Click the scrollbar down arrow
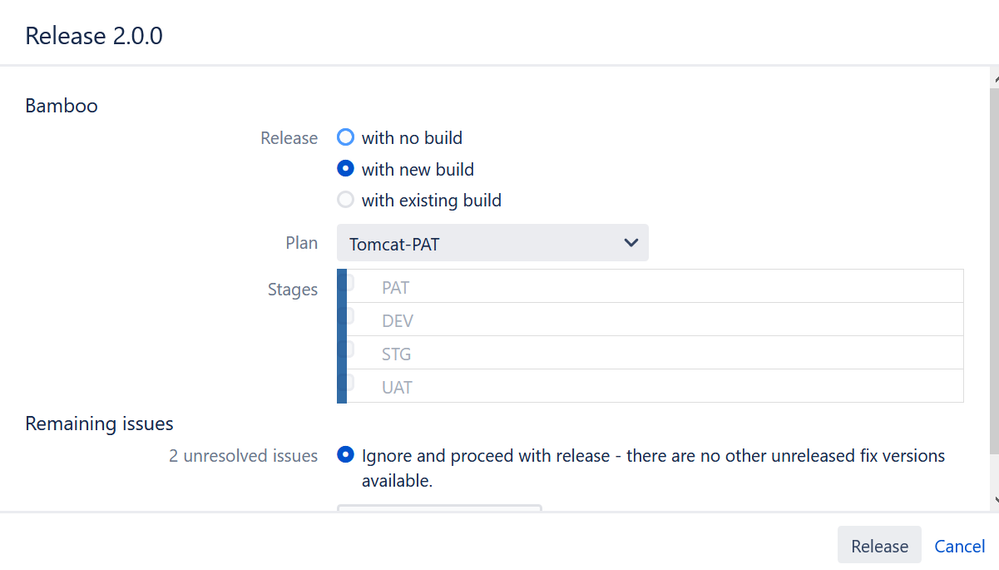This screenshot has height=570, width=999. (995, 501)
